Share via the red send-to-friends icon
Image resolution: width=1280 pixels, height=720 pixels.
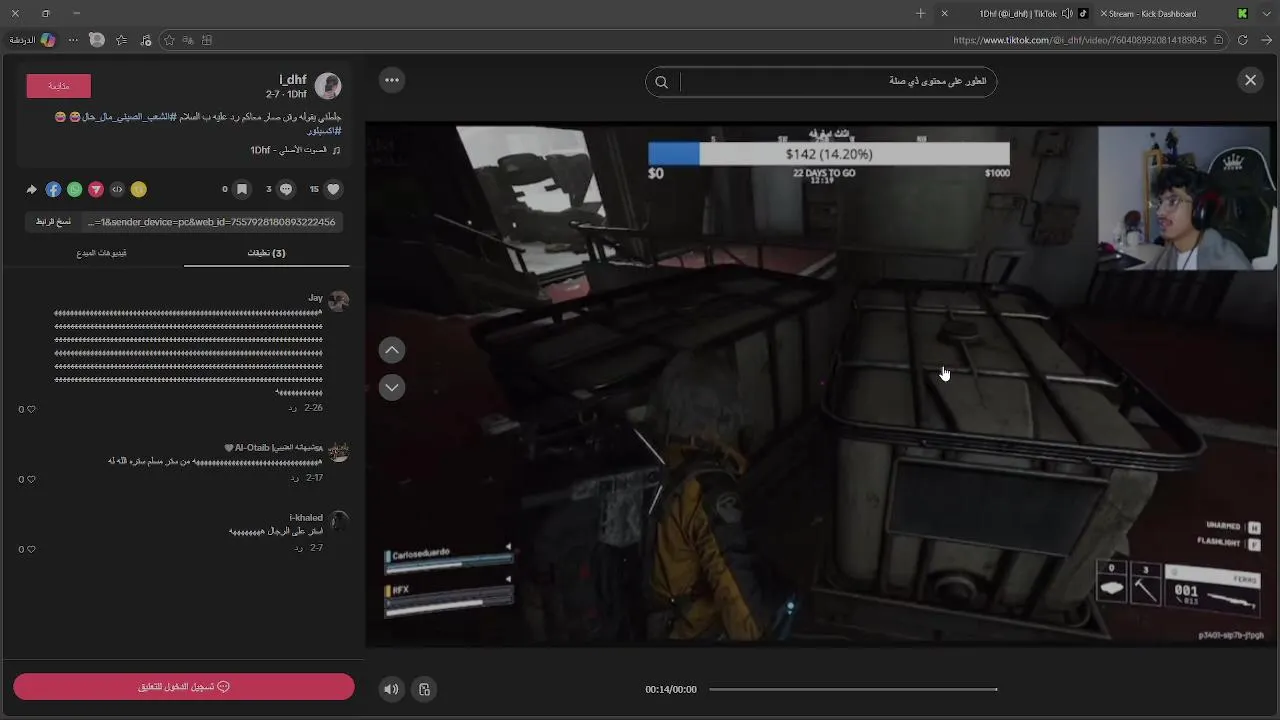click(x=96, y=189)
